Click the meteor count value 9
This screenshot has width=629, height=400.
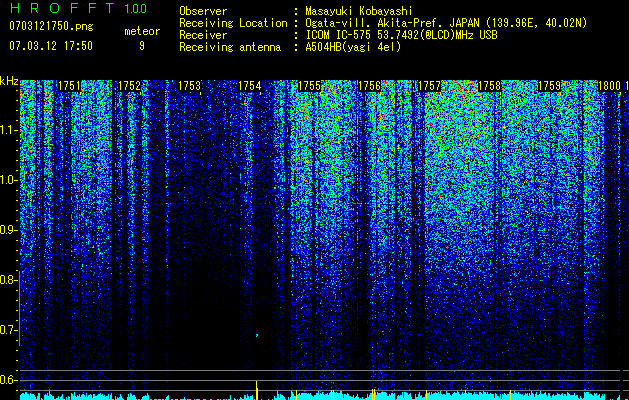point(142,46)
